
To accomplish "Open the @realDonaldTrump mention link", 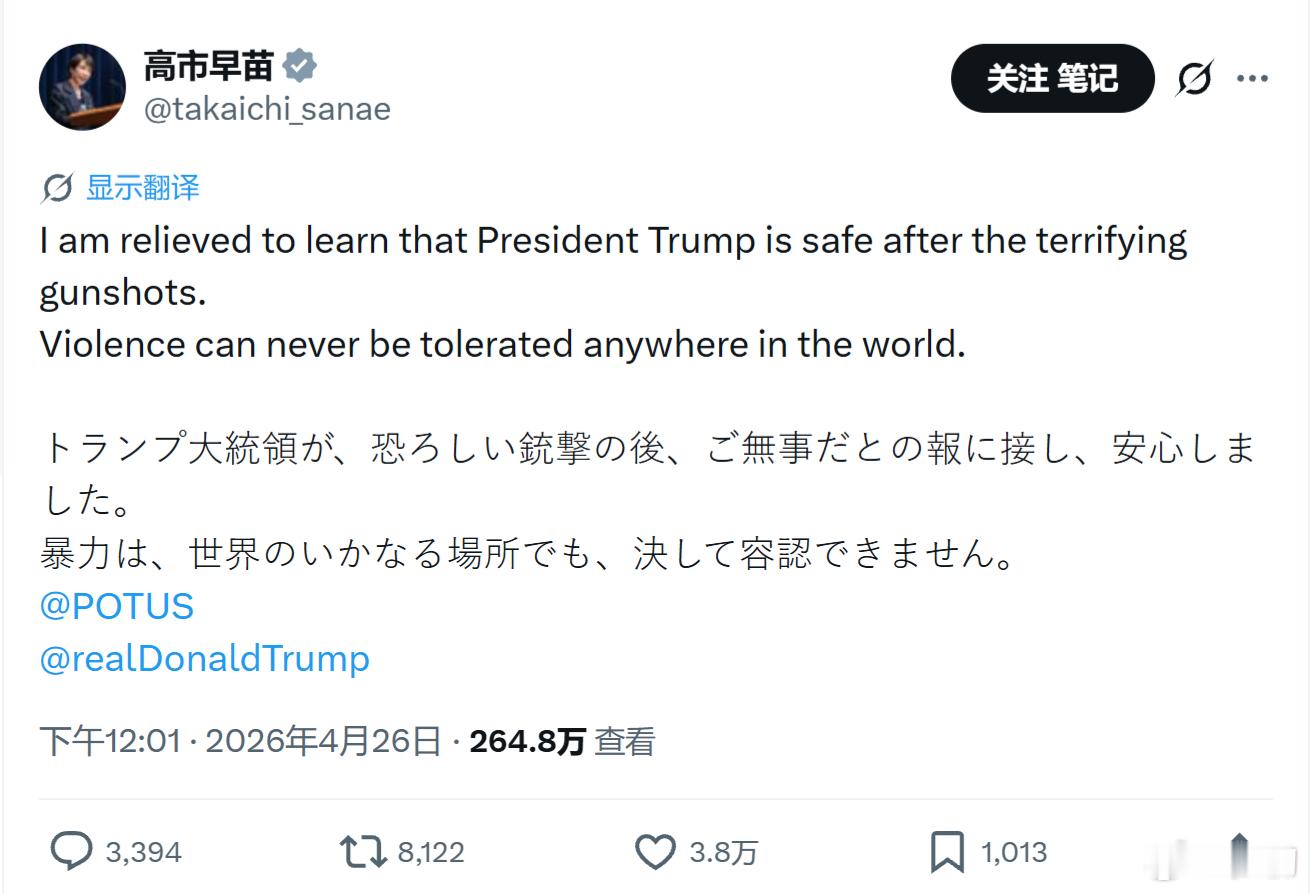I will tap(204, 659).
